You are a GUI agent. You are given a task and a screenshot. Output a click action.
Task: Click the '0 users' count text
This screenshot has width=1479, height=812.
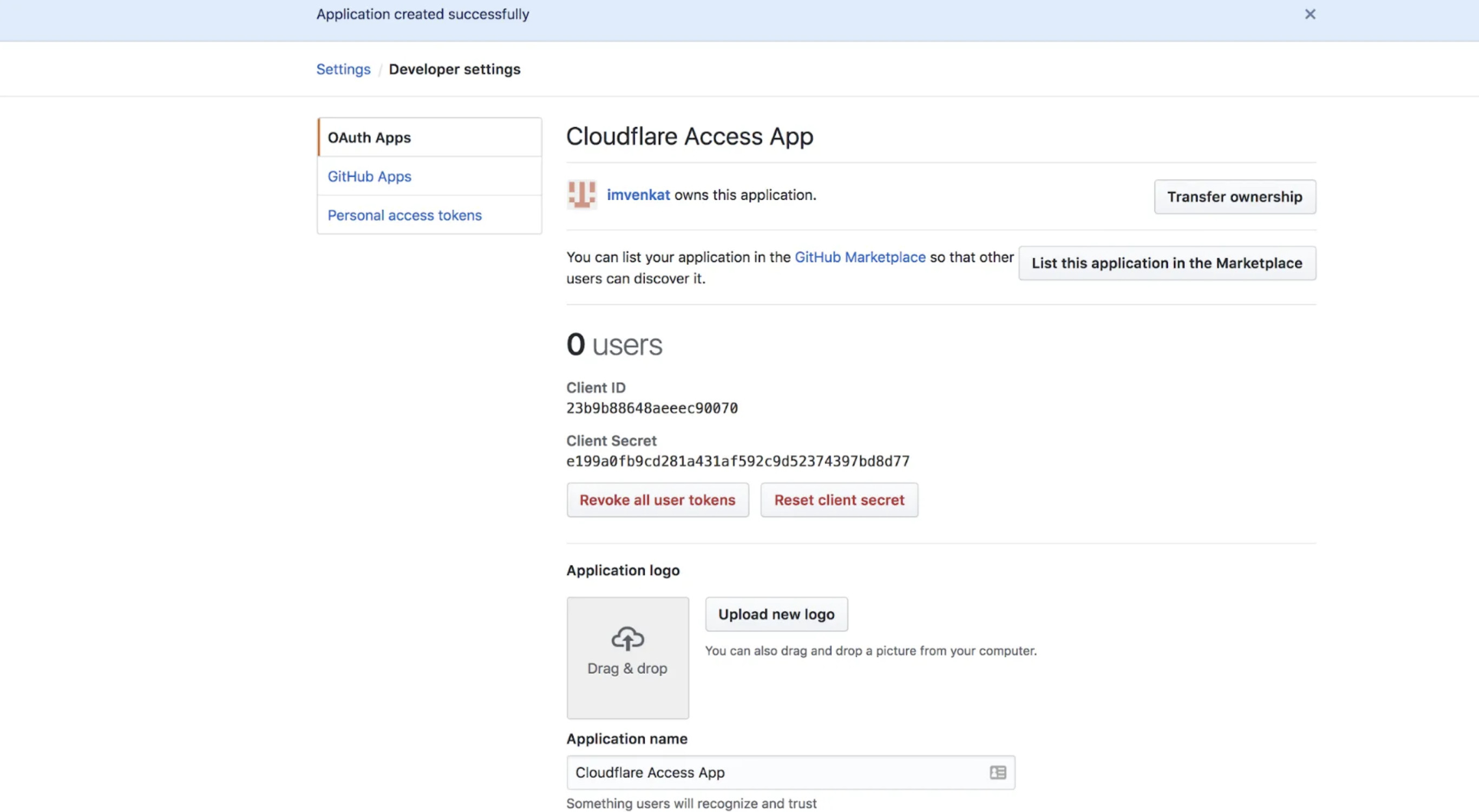tap(614, 344)
